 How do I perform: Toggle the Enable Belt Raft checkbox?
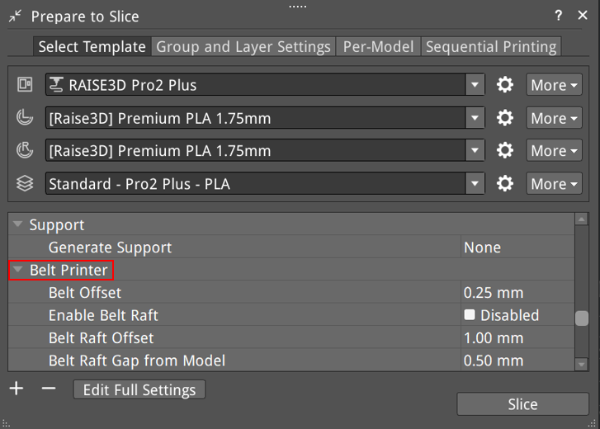[x=469, y=315]
